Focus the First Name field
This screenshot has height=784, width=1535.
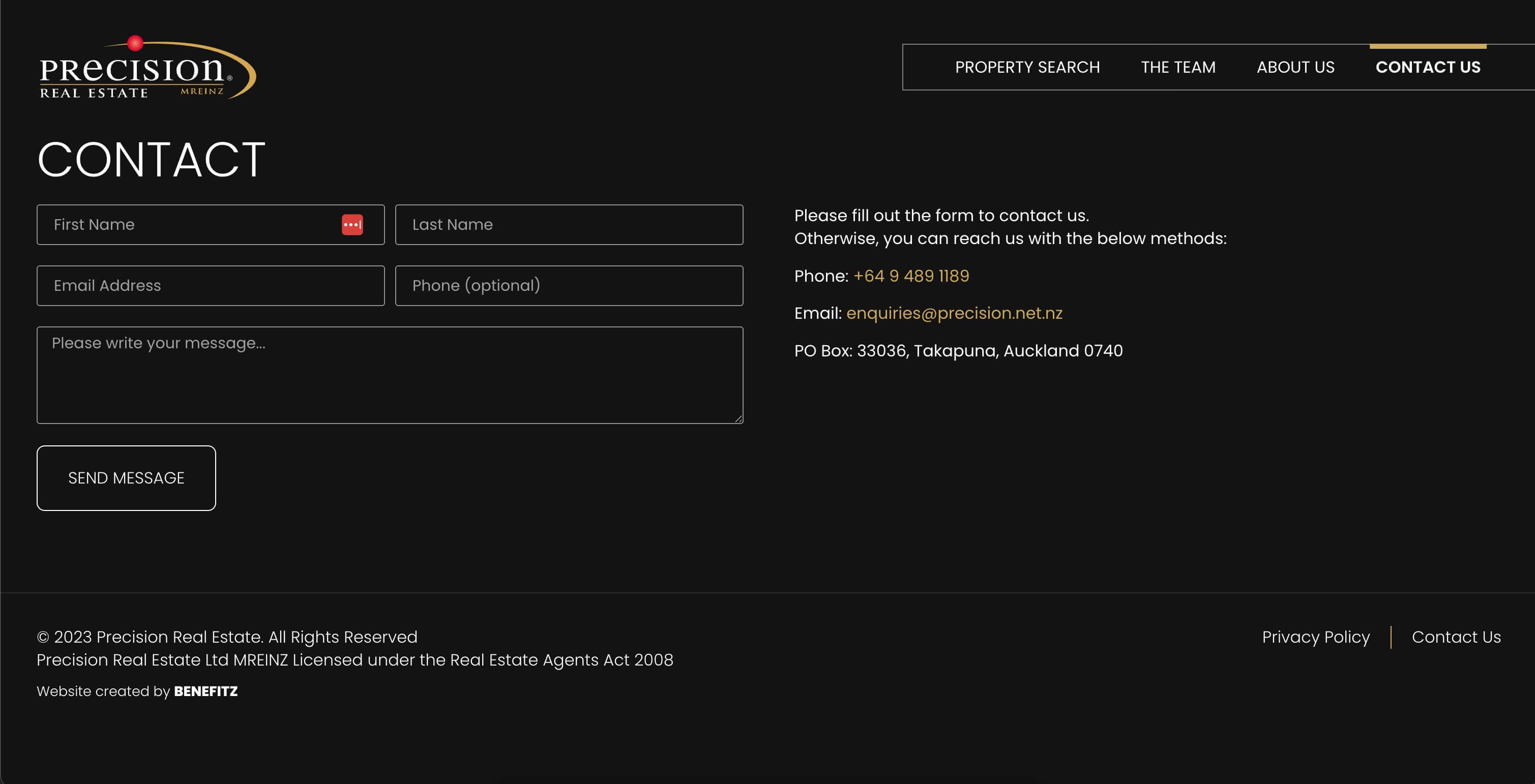191,225
